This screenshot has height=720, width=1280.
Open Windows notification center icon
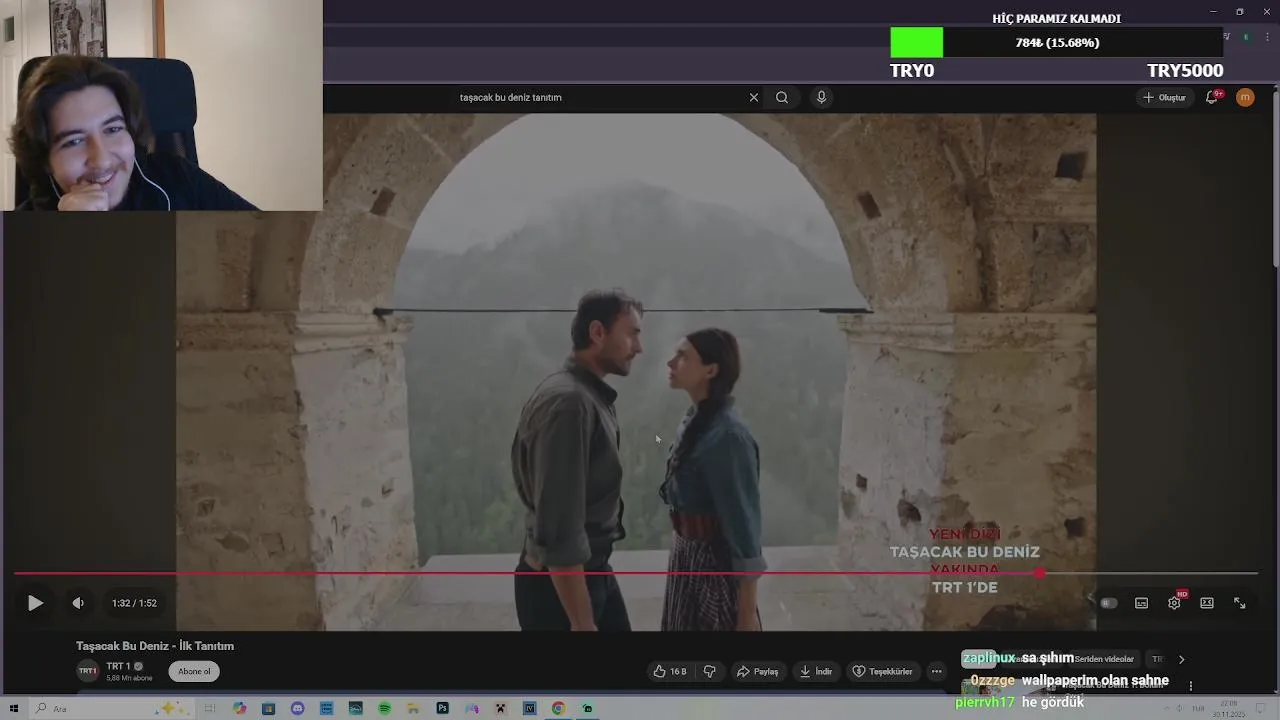[1262, 708]
